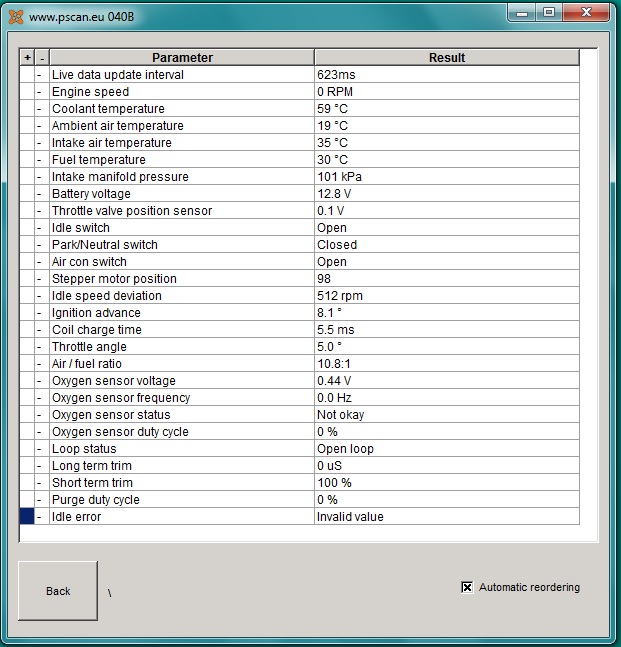Screen dimensions: 621x647
Task: Click the 101 kPa result value
Action: click(447, 177)
